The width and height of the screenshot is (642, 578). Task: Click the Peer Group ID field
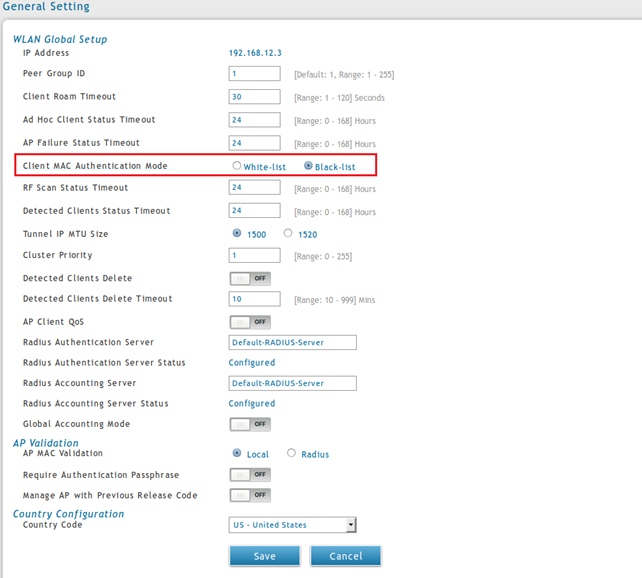point(254,74)
